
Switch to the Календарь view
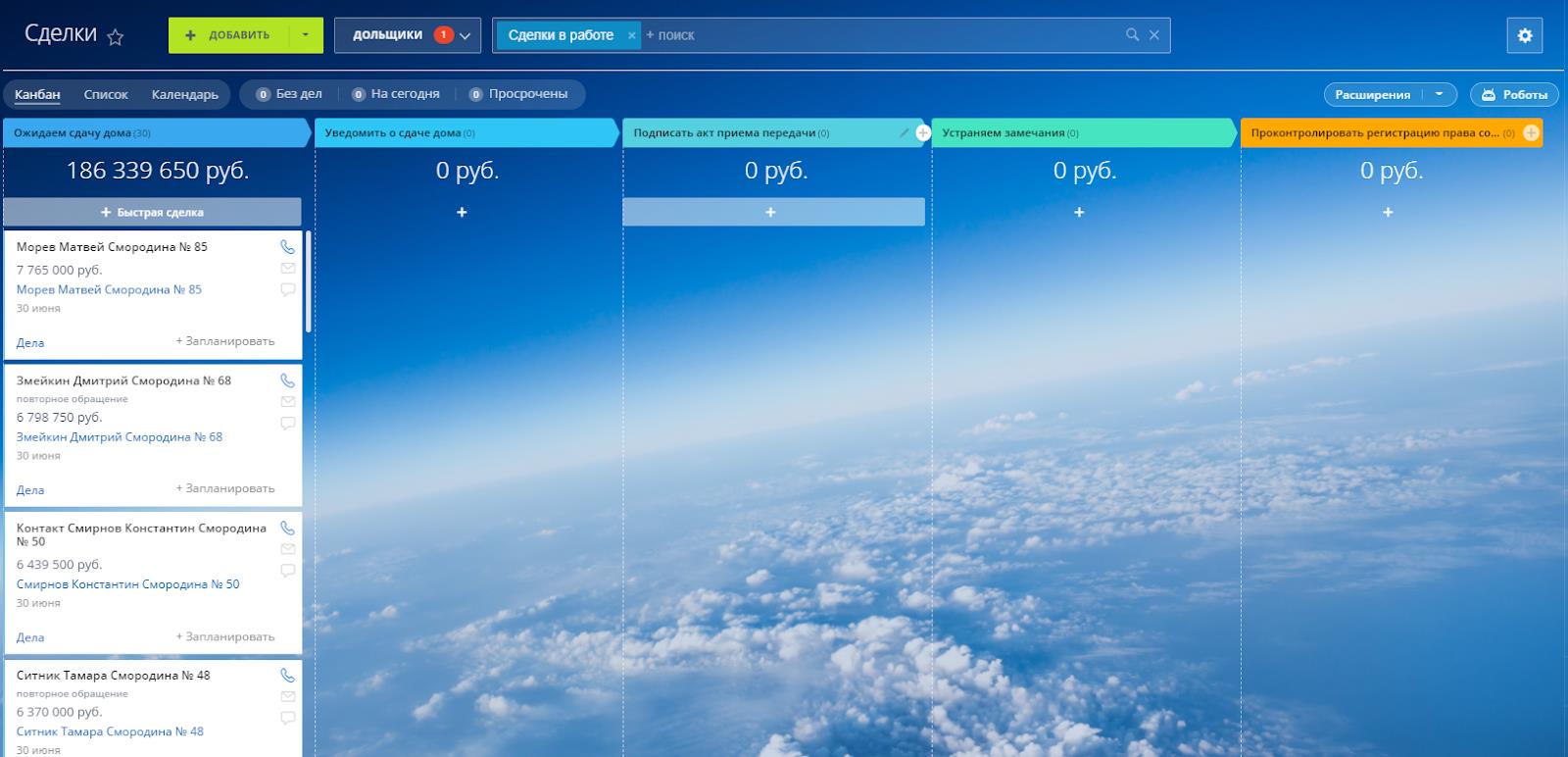[x=184, y=94]
